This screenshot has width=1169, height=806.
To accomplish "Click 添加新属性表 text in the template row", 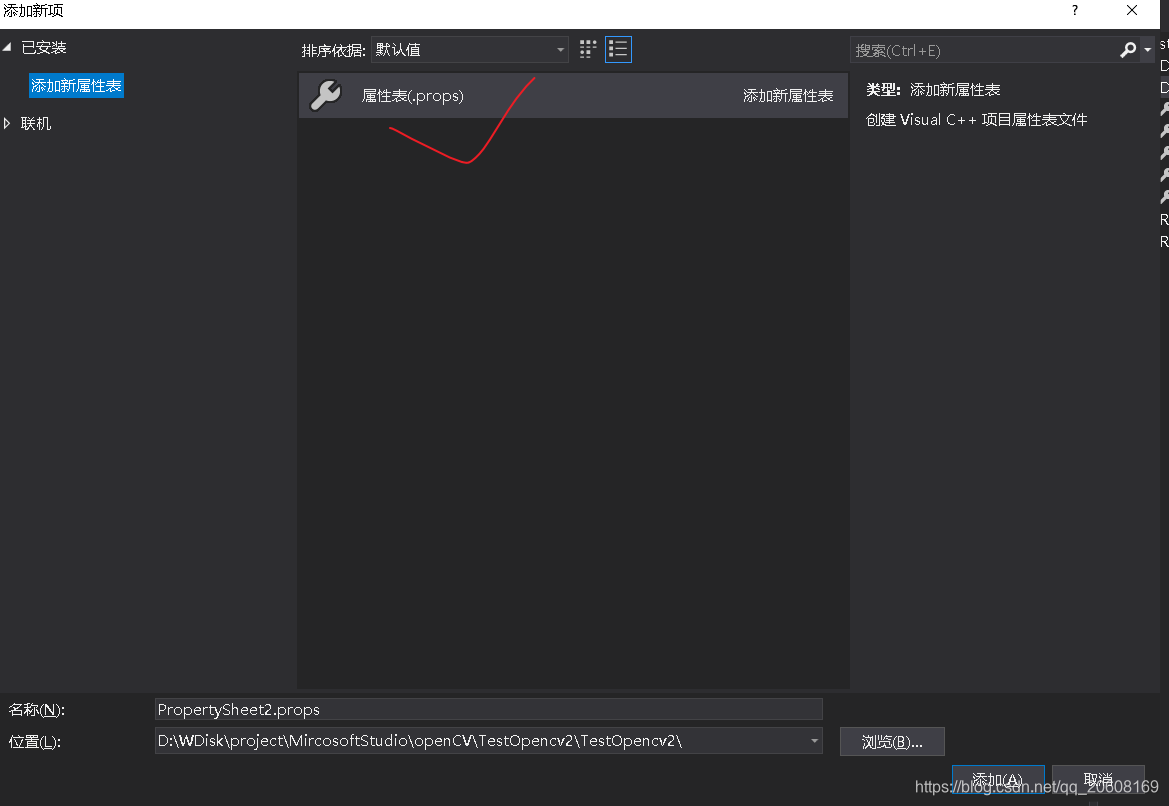I will point(788,95).
